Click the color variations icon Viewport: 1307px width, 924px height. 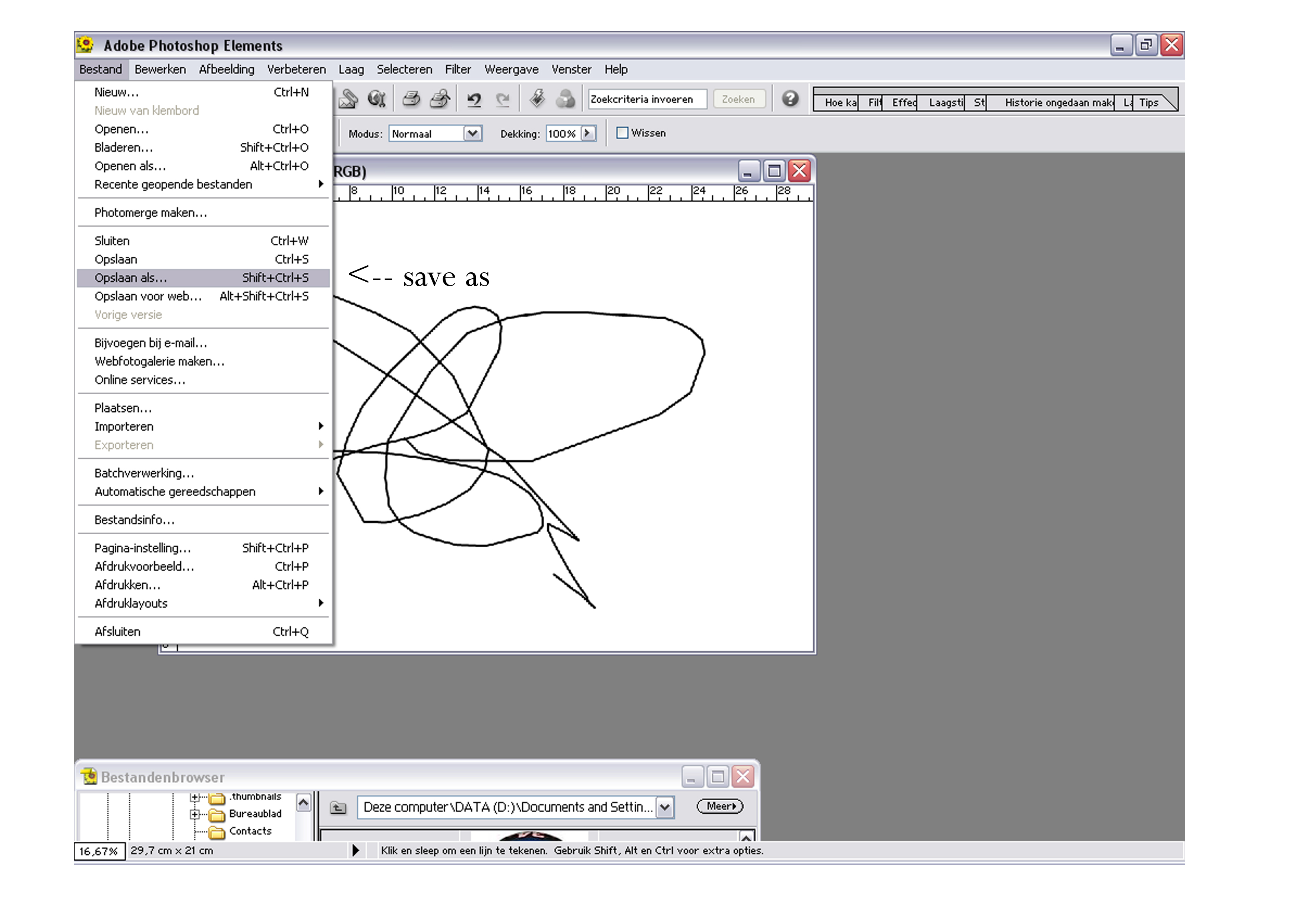565,99
